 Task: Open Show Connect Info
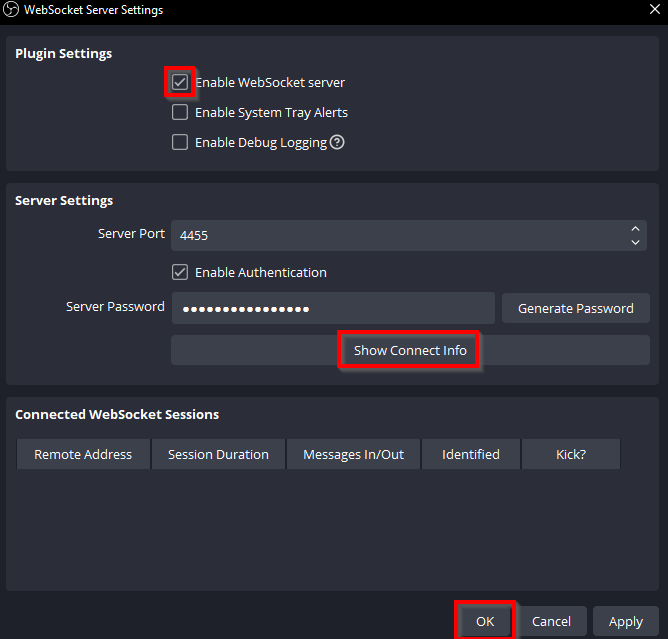click(x=410, y=350)
